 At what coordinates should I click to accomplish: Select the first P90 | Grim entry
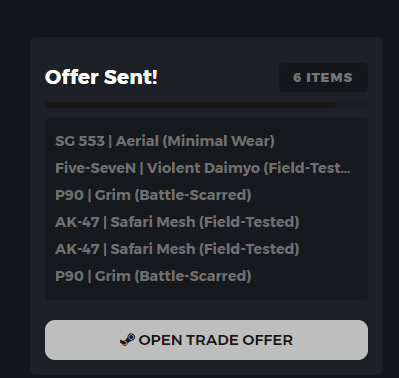153,195
